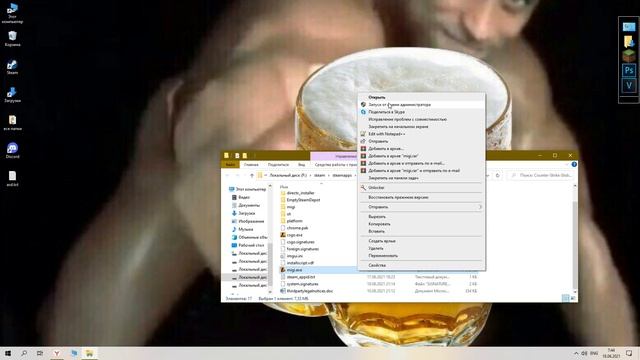Open the notification center icon
Screen dimensions: 640x360
click(629, 353)
